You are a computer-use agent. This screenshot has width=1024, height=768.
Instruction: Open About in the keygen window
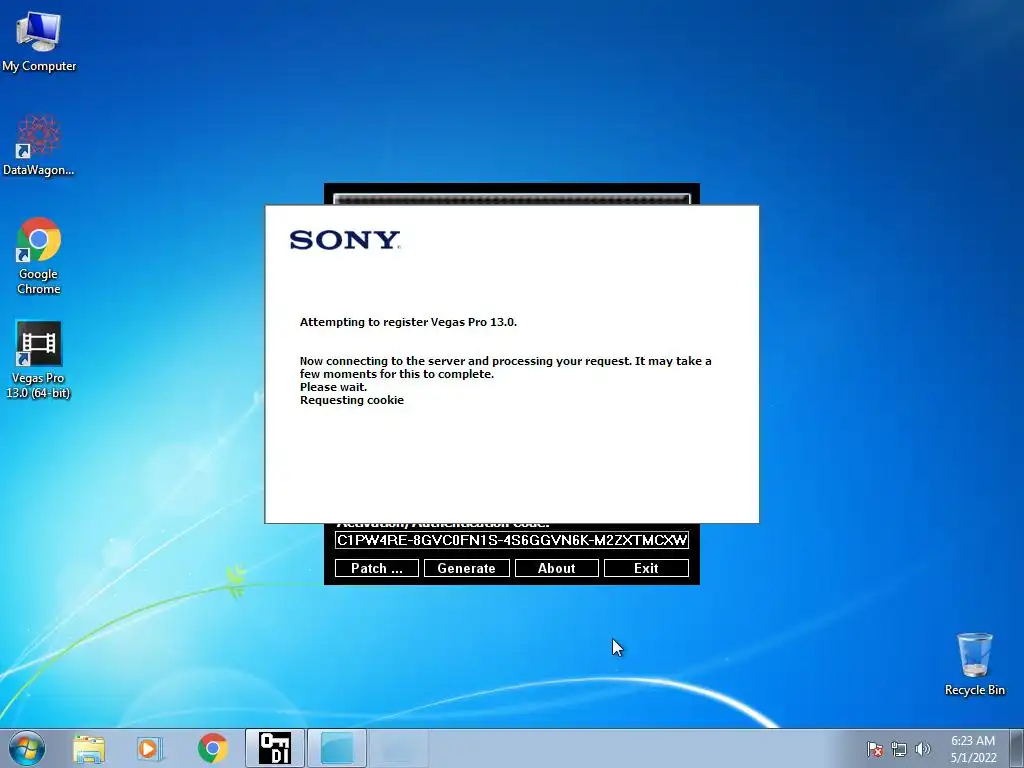pos(556,568)
